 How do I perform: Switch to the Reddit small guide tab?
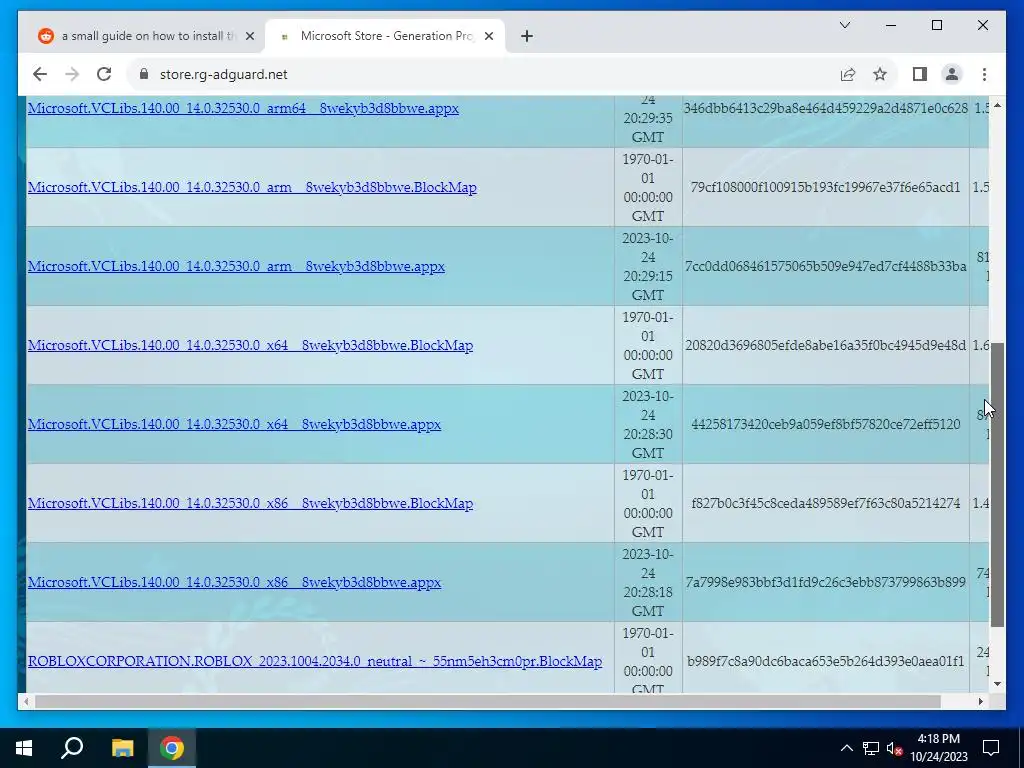click(146, 36)
